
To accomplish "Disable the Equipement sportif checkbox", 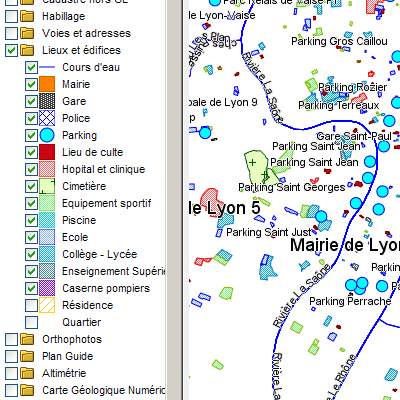I will (32, 203).
